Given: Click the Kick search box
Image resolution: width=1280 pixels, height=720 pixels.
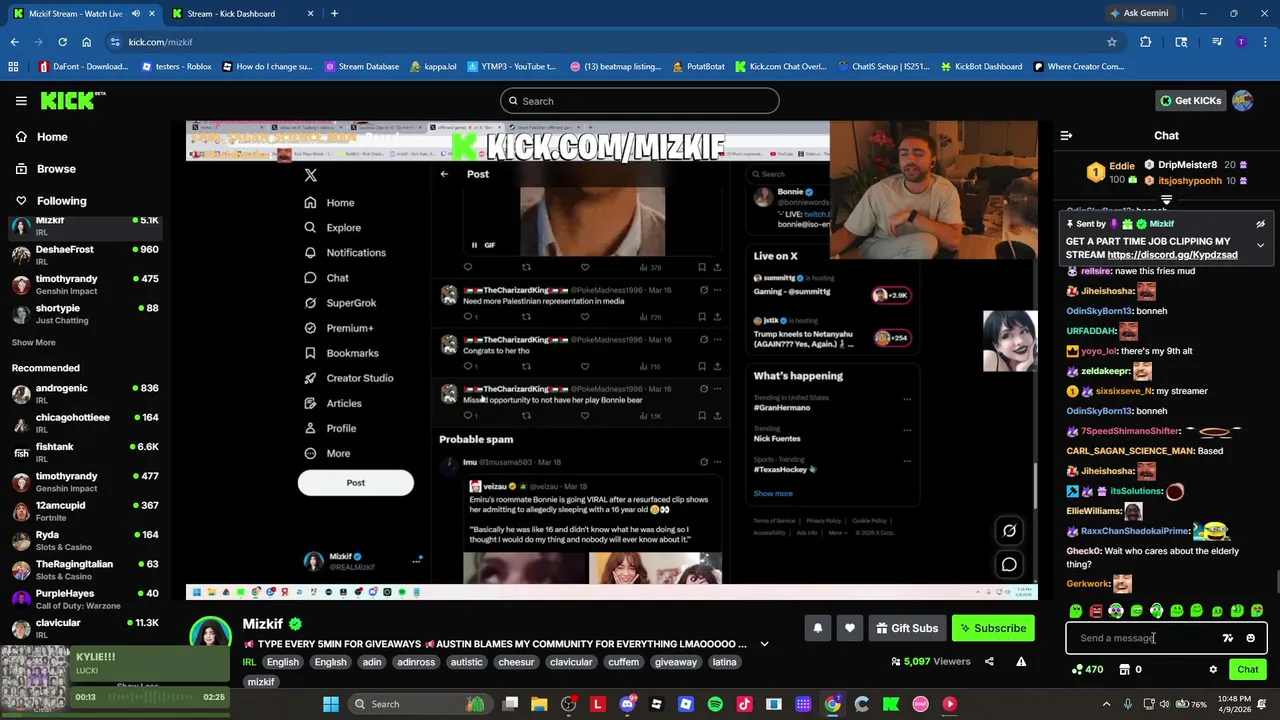Looking at the screenshot, I should pyautogui.click(x=639, y=101).
